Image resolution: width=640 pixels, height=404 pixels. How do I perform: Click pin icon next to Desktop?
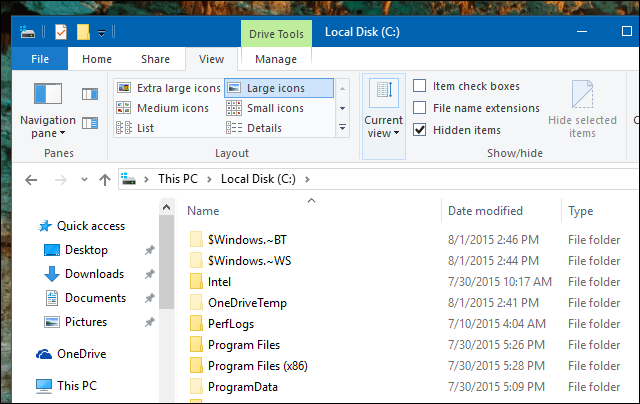click(149, 250)
